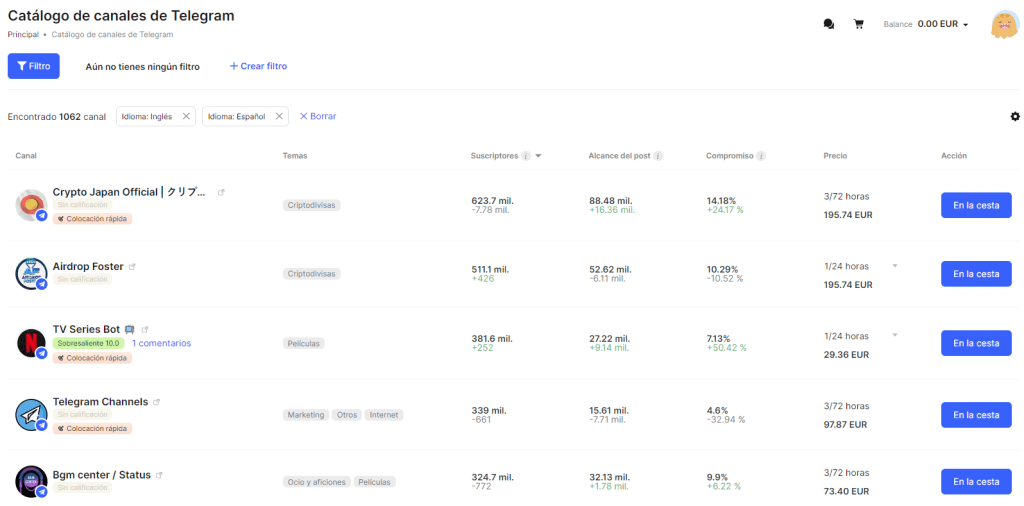Screen dimensions: 1024x506
Task: Open table settings gear icon
Action: point(1015,116)
